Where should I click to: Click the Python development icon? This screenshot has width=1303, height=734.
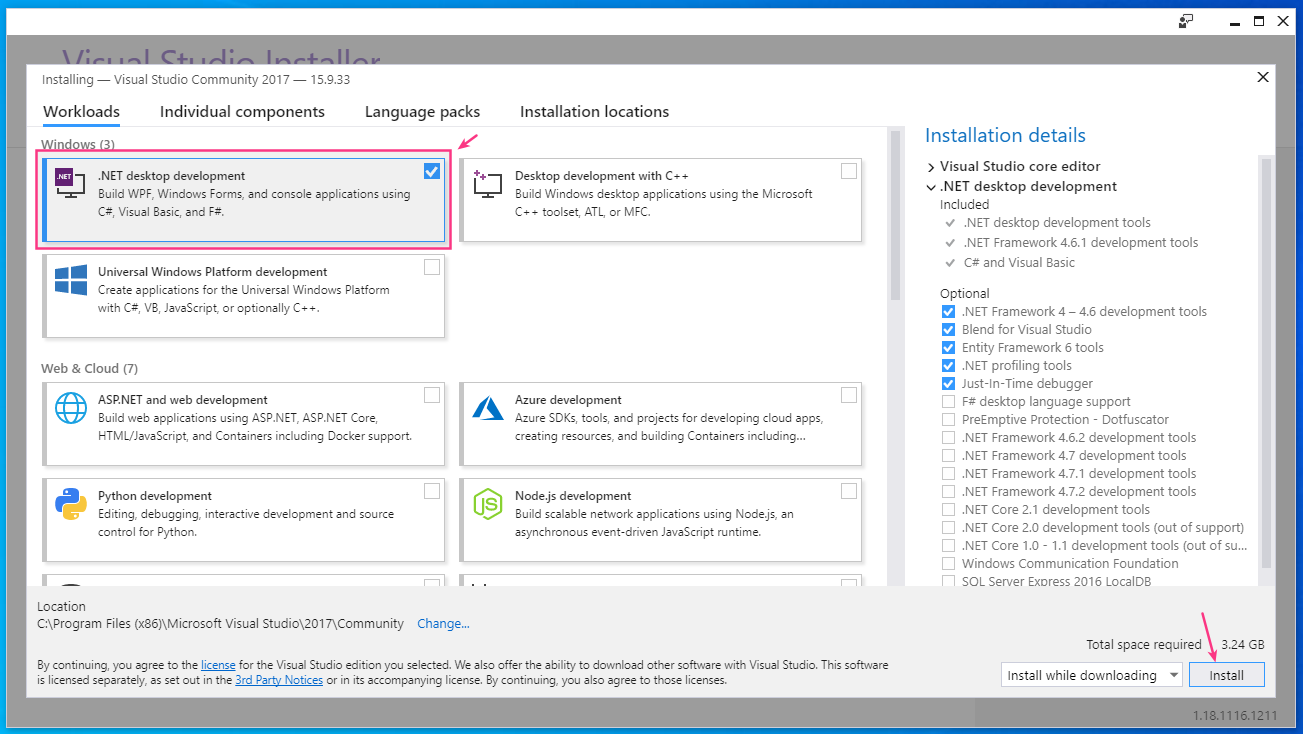70,503
